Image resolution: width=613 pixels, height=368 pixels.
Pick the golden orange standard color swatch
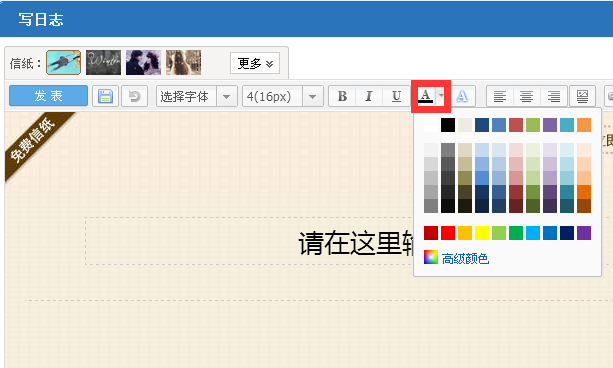(x=465, y=233)
